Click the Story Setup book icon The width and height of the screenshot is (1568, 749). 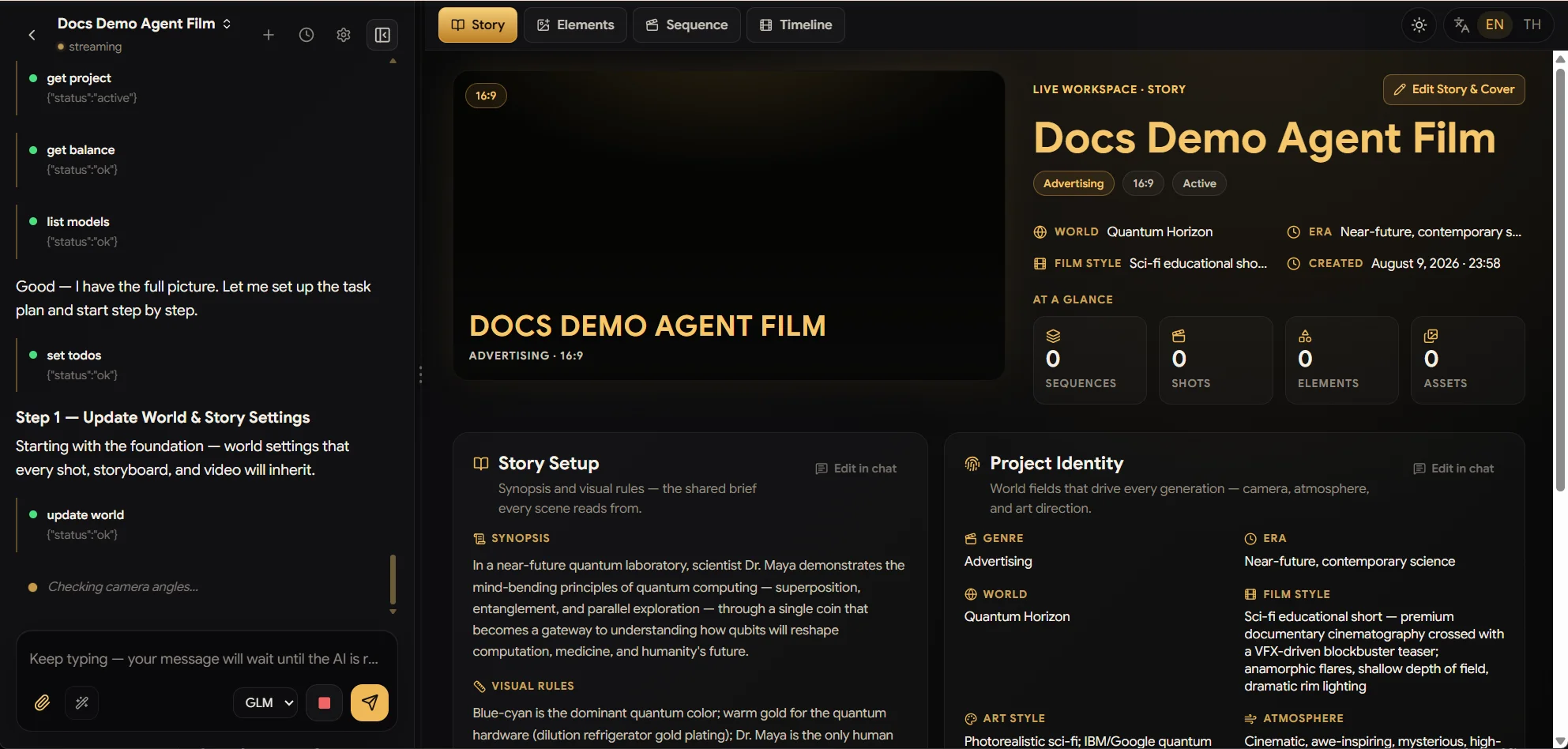click(x=481, y=464)
